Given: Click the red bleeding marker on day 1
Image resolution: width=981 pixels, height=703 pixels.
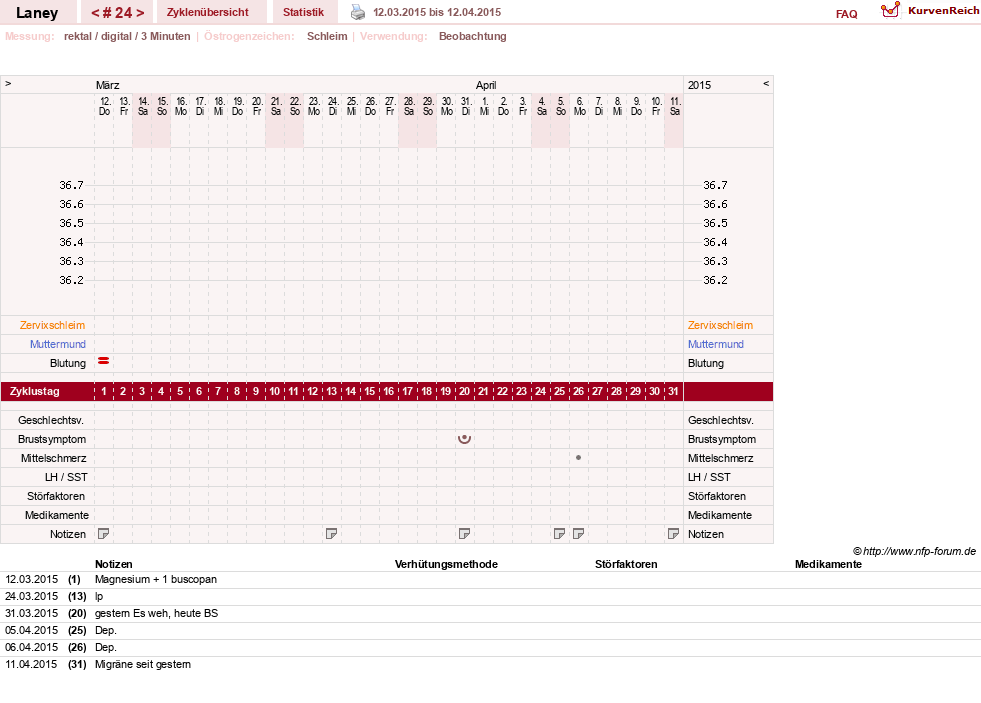Looking at the screenshot, I should (x=104, y=361).
